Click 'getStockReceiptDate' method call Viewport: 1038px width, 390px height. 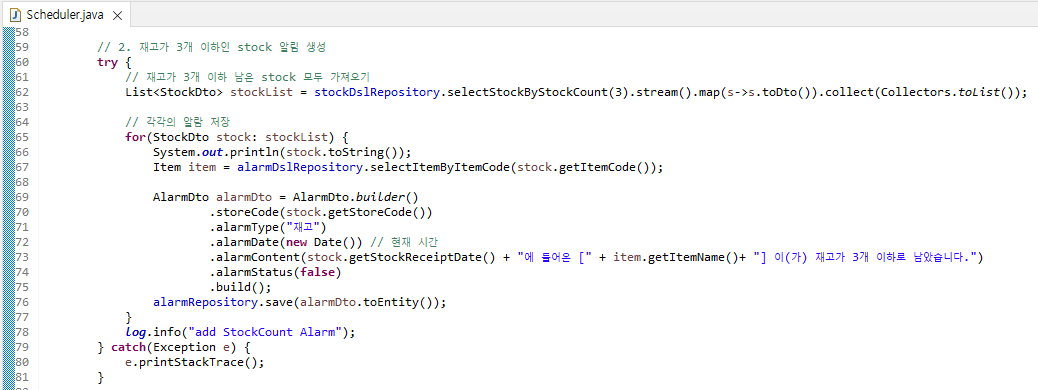click(416, 258)
